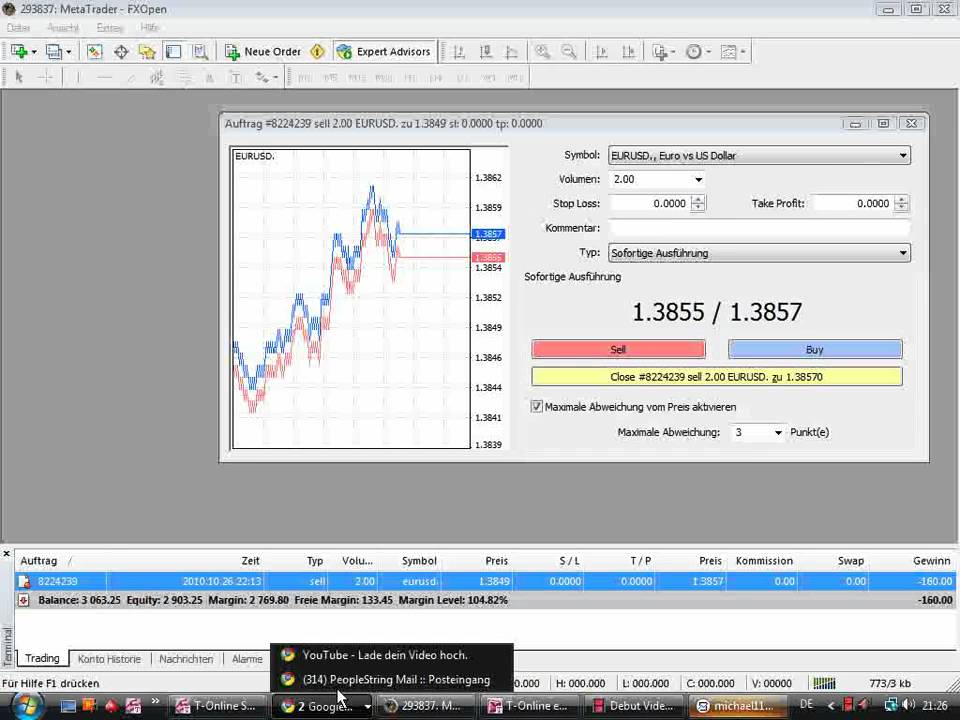Viewport: 960px width, 720px height.
Task: Click the EURUSD tick chart thumbnail
Action: (351, 299)
